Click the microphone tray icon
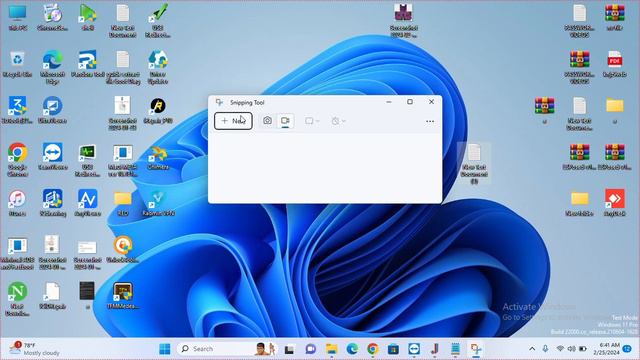Image resolution: width=640 pixels, height=360 pixels. pos(545,349)
